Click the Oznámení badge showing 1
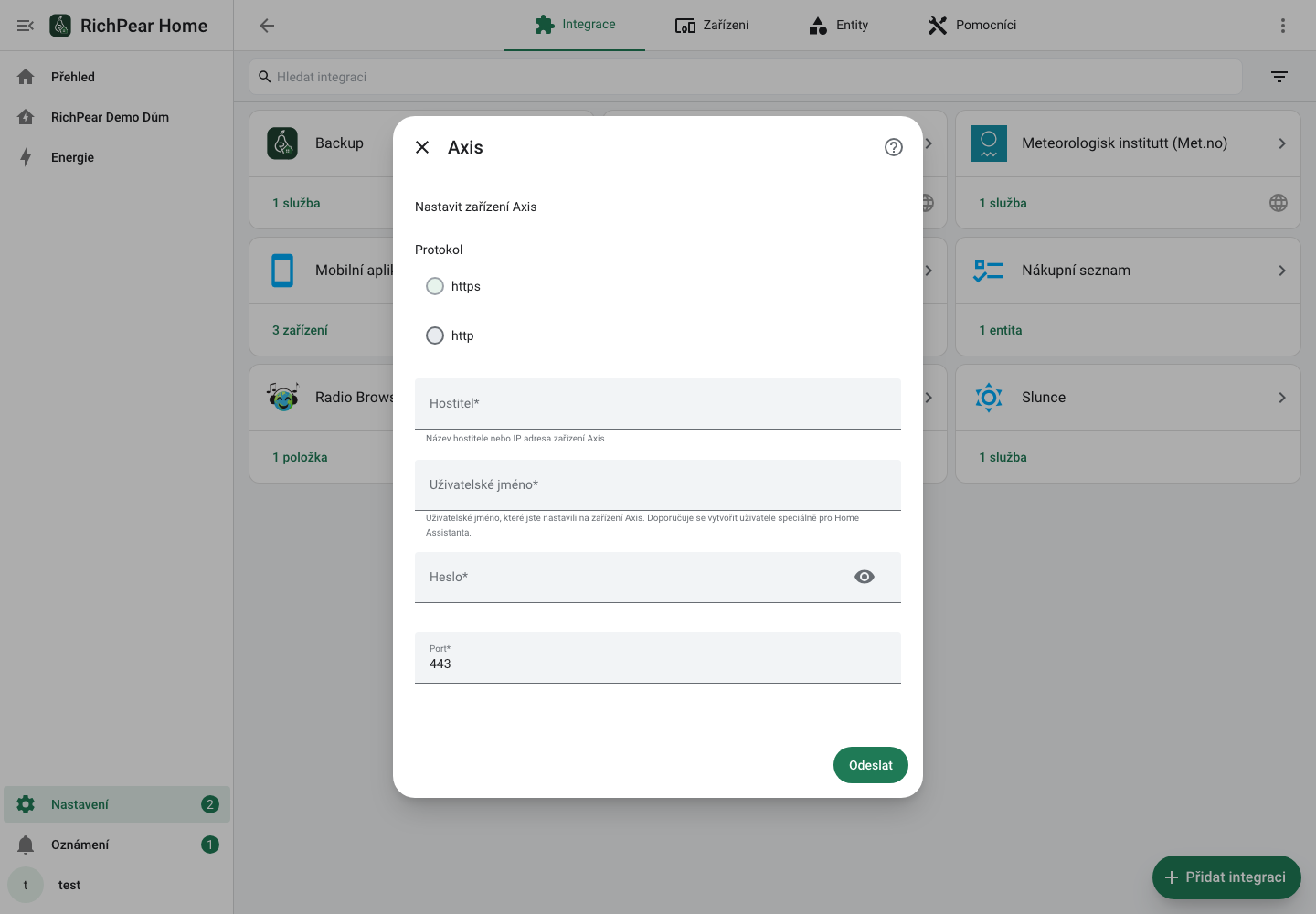Screen dimensions: 1316x914 coord(210,845)
